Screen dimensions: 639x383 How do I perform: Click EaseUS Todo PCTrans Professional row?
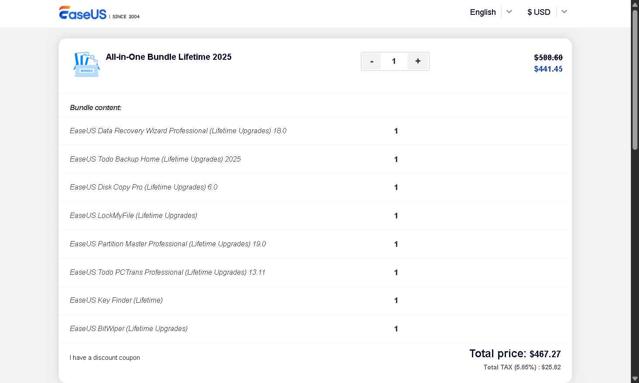click(315, 272)
